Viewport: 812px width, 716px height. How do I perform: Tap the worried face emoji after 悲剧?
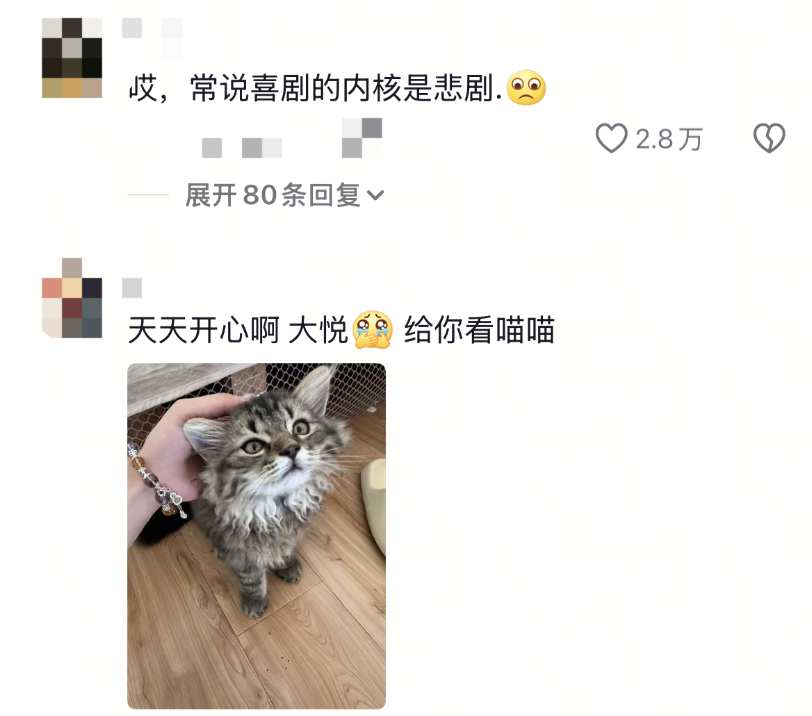[526, 87]
